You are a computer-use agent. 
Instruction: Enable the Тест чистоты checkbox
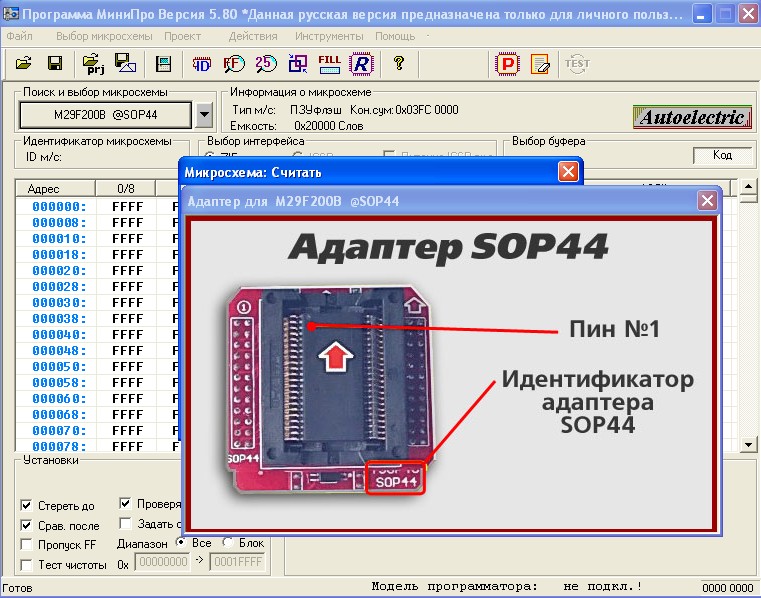click(26, 565)
